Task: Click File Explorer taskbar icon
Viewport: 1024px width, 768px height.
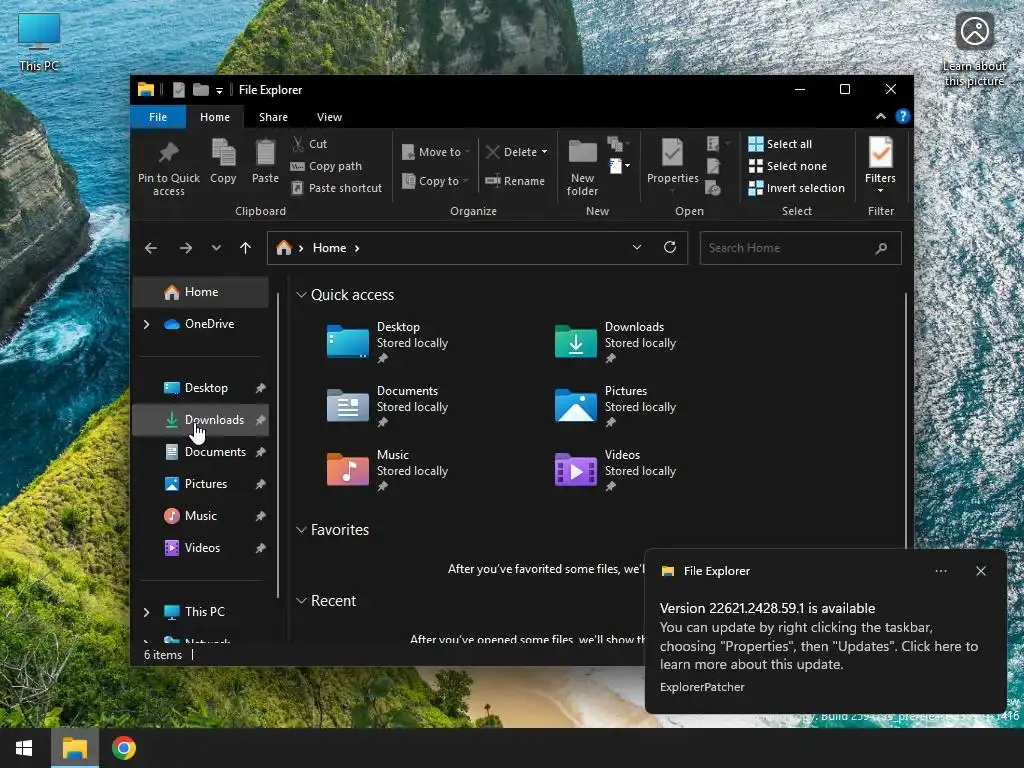Action: pyautogui.click(x=74, y=748)
